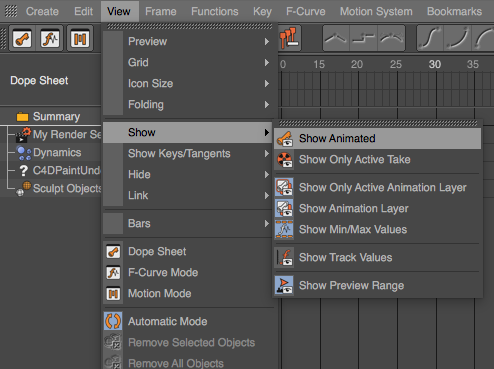The image size is (494, 369).
Task: Toggle Show Animation Layer option
Action: [x=377, y=208]
